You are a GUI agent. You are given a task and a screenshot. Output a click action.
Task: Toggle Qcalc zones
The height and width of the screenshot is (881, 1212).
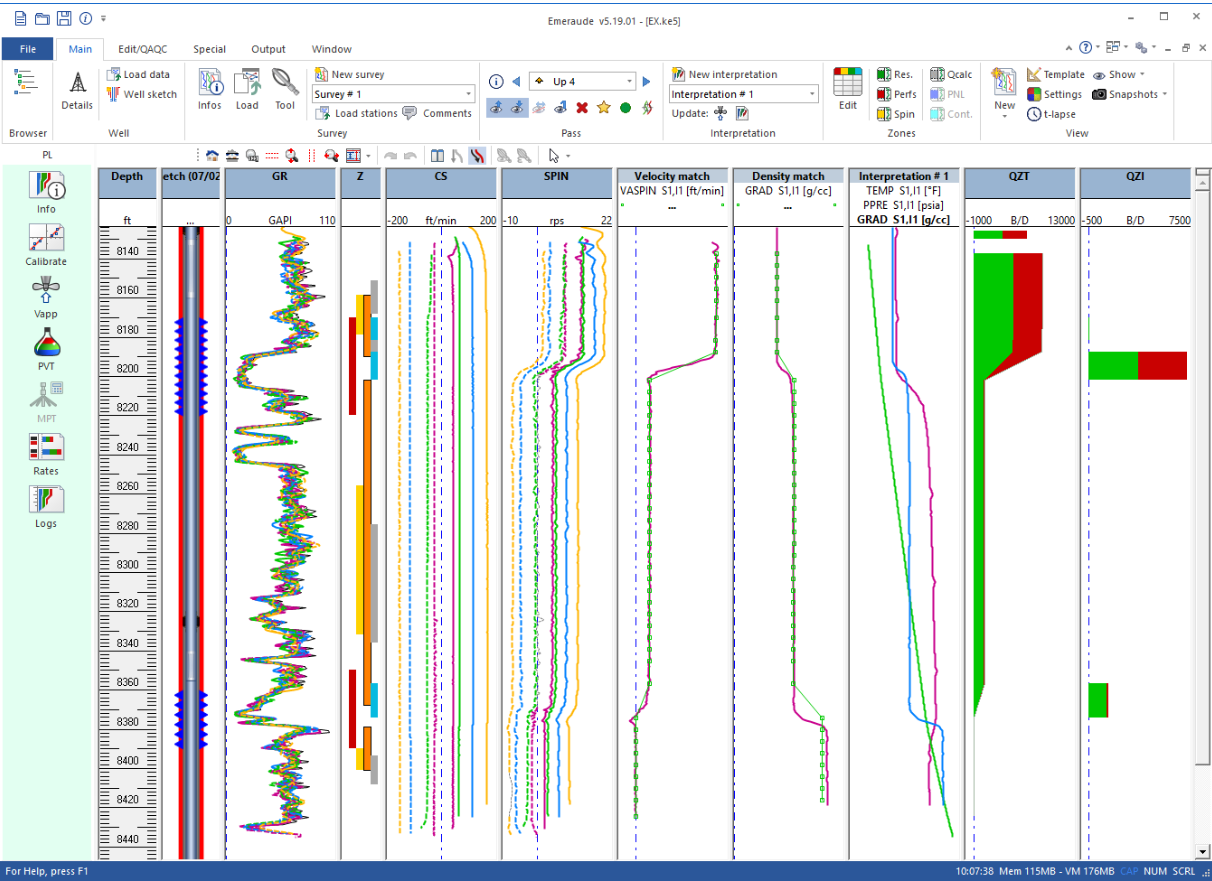point(951,74)
